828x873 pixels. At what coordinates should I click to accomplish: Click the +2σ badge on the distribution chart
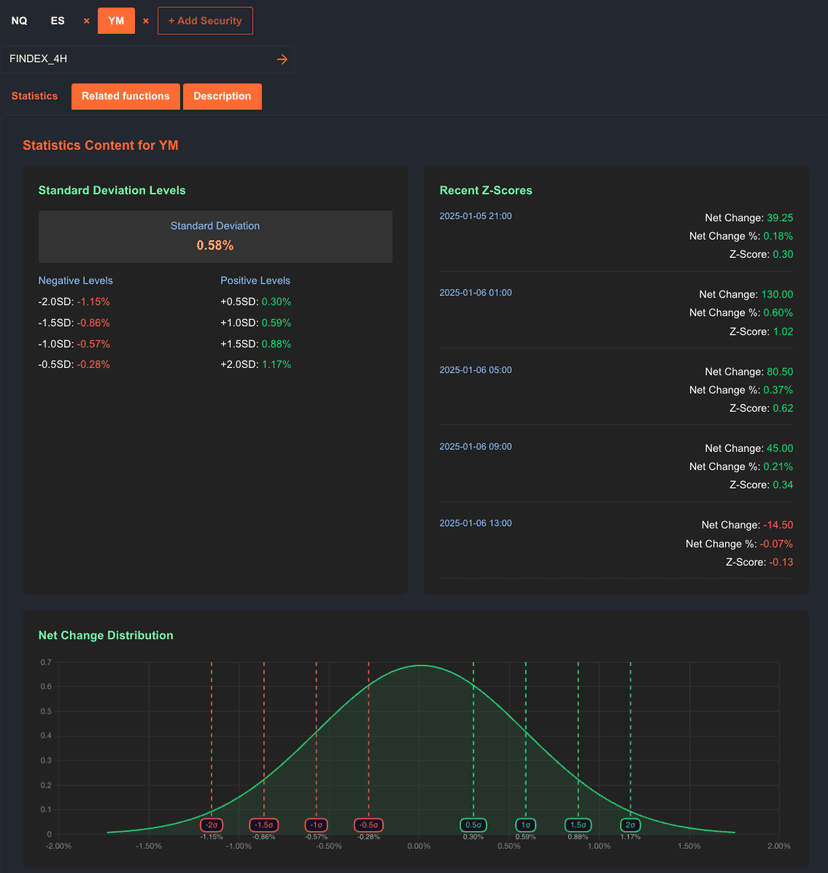[x=629, y=825]
